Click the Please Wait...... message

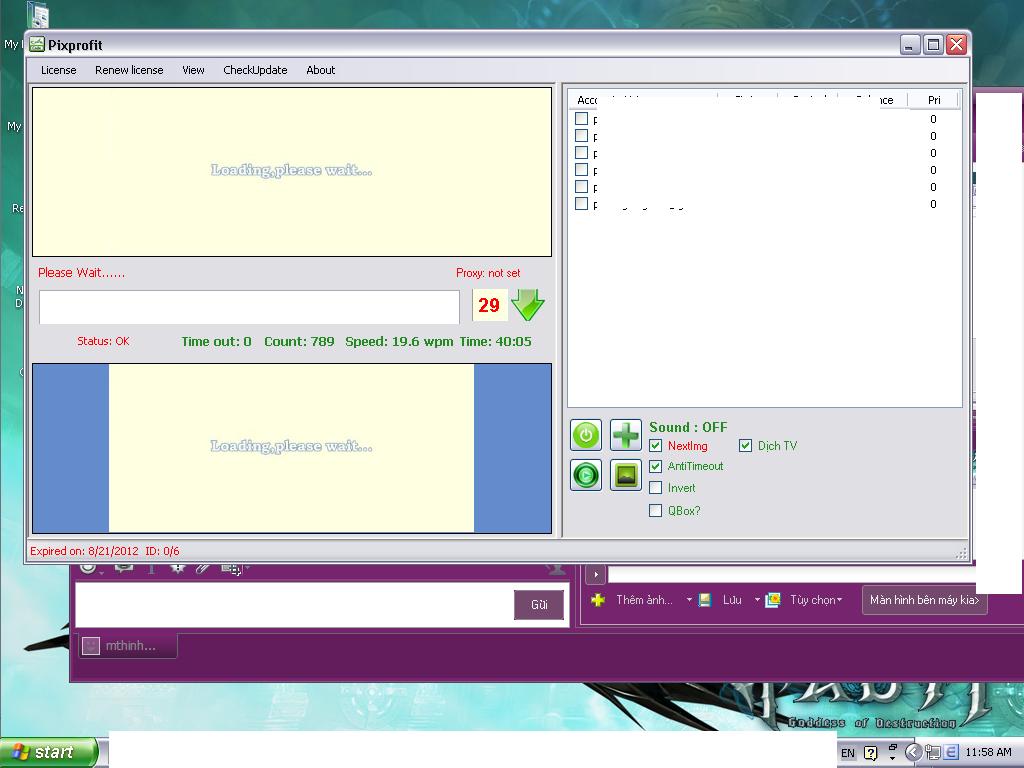click(82, 273)
